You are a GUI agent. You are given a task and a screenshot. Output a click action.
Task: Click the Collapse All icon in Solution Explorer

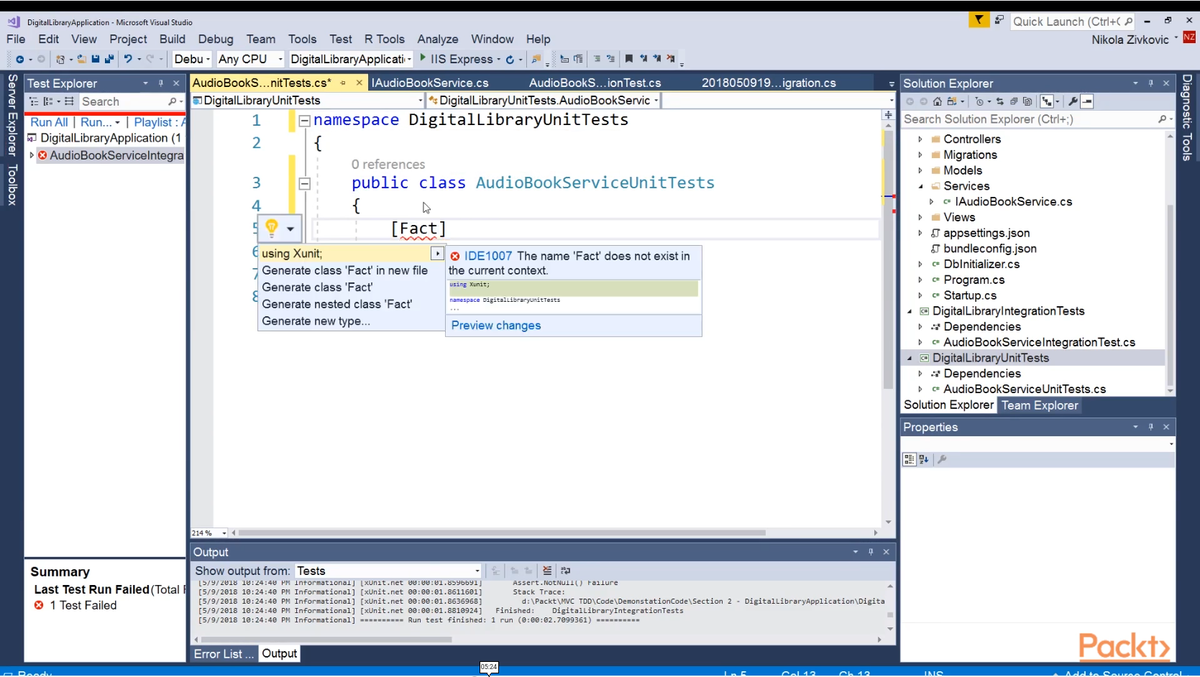pyautogui.click(x=1014, y=101)
